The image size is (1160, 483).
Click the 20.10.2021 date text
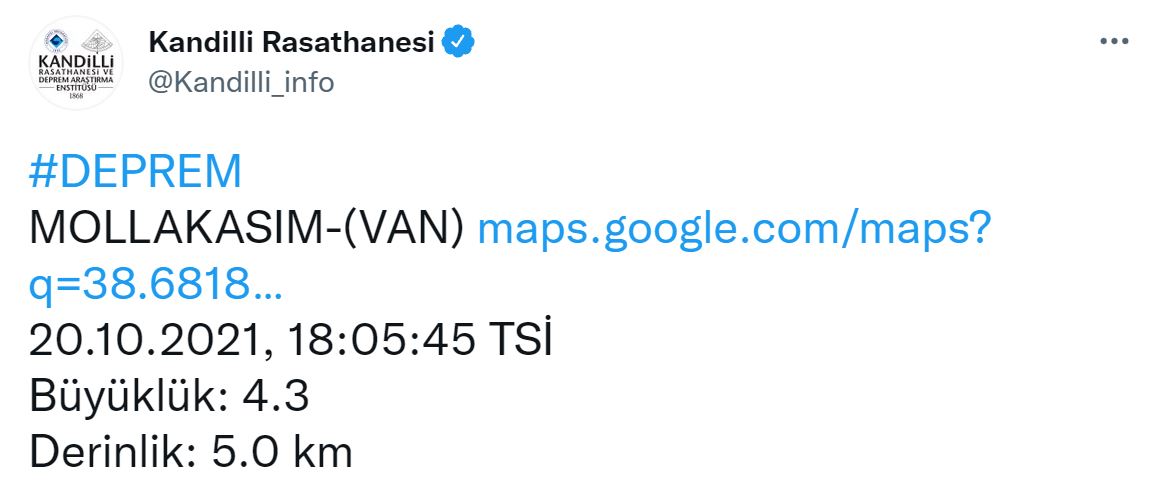[149, 342]
